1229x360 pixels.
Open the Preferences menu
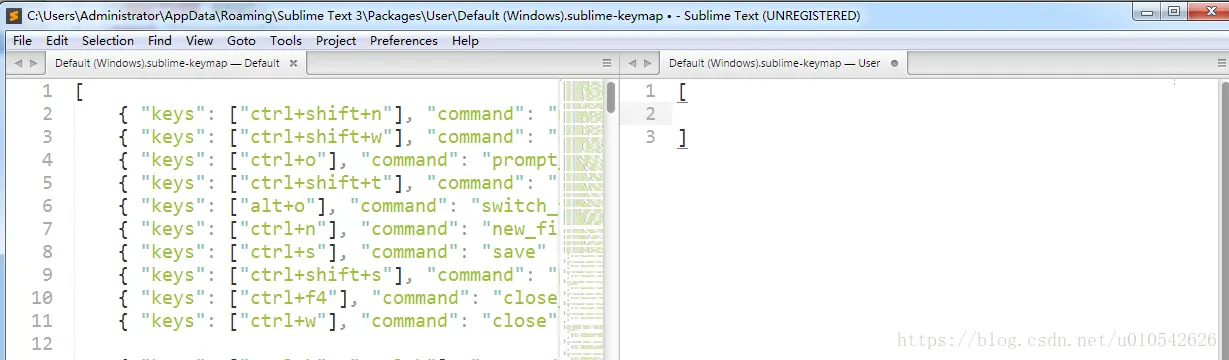tap(404, 41)
